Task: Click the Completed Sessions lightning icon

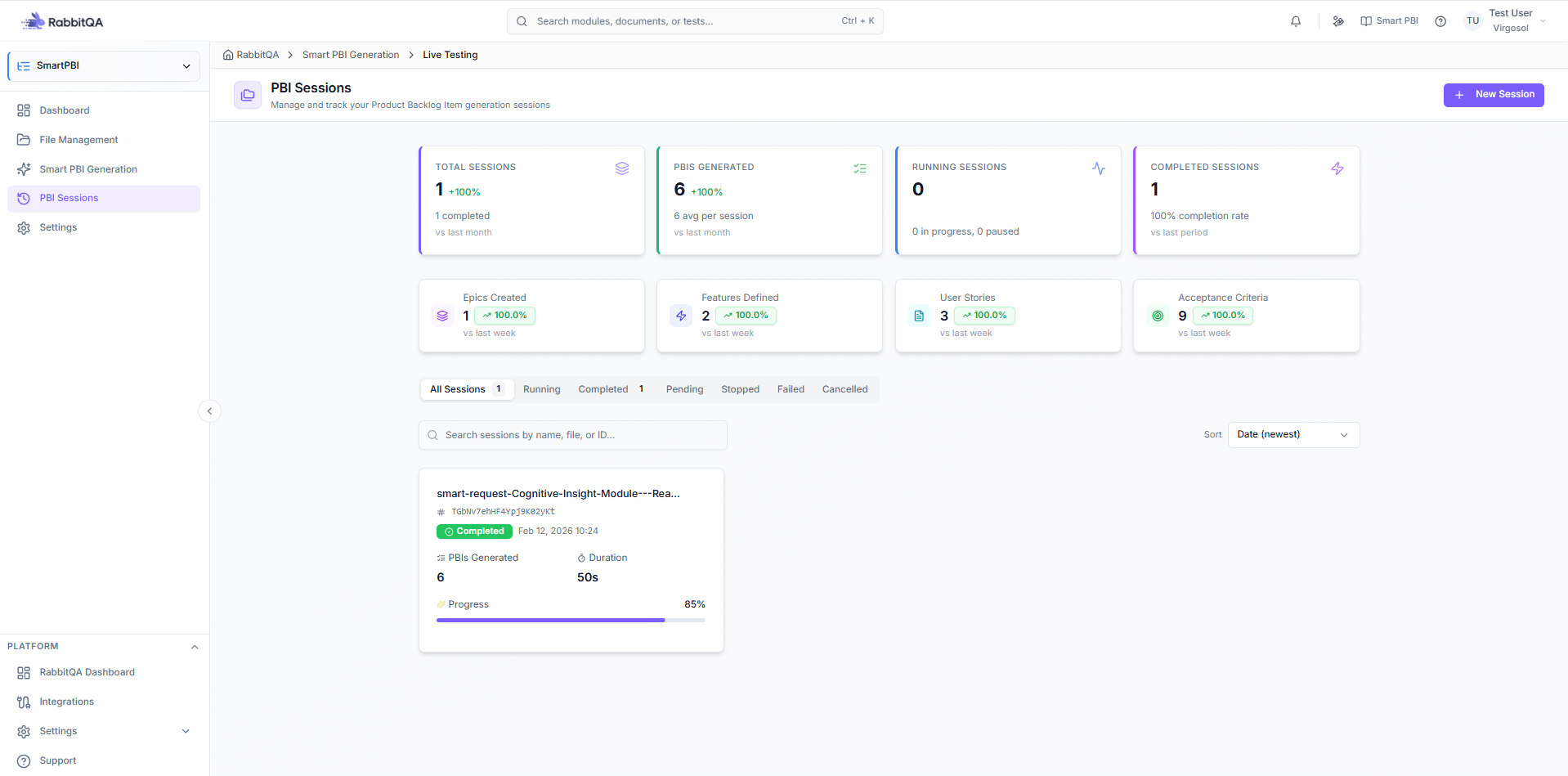Action: pos(1337,168)
